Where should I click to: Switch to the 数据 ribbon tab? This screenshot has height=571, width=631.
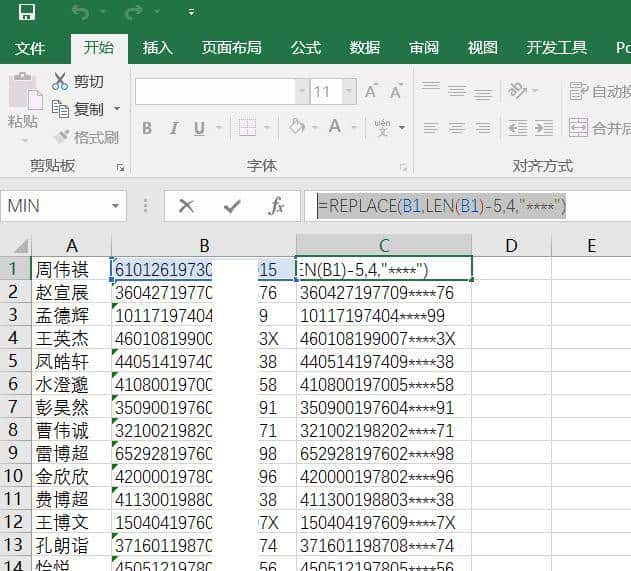(365, 48)
